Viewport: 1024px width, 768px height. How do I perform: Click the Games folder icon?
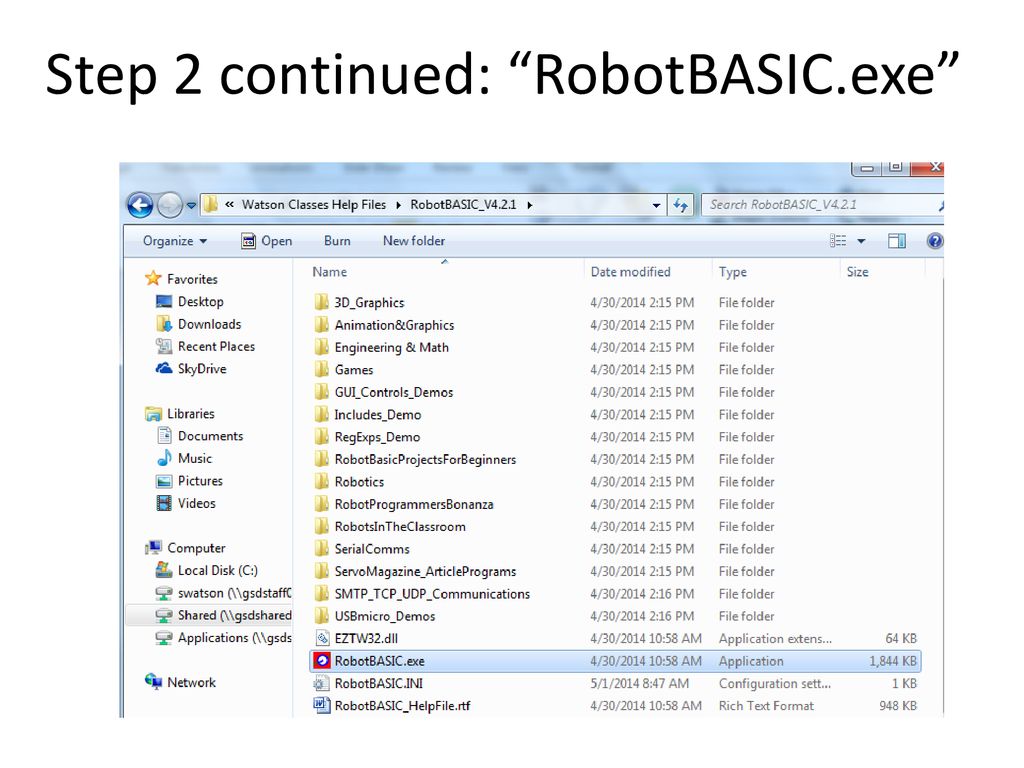tap(321, 369)
